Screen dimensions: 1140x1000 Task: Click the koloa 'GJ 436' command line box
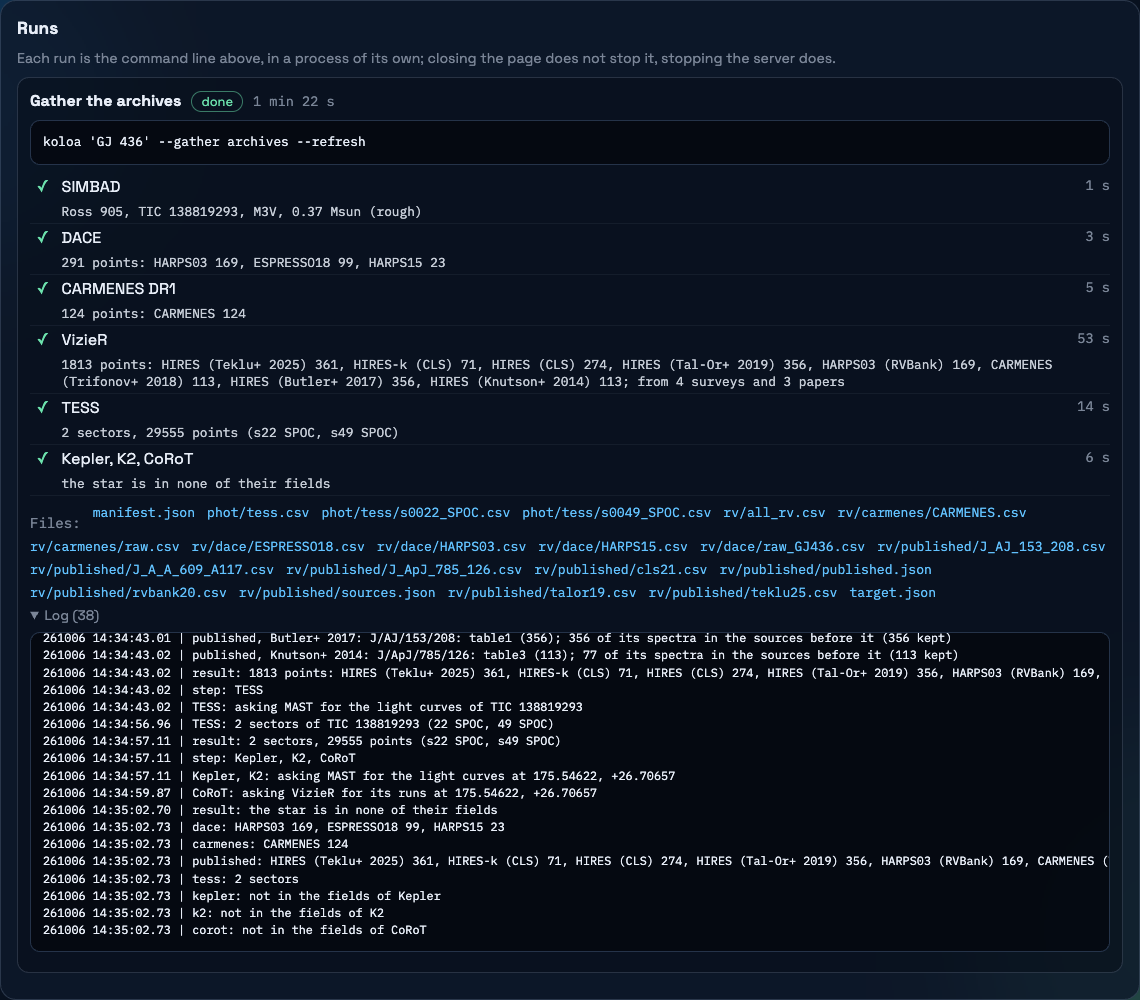569,142
